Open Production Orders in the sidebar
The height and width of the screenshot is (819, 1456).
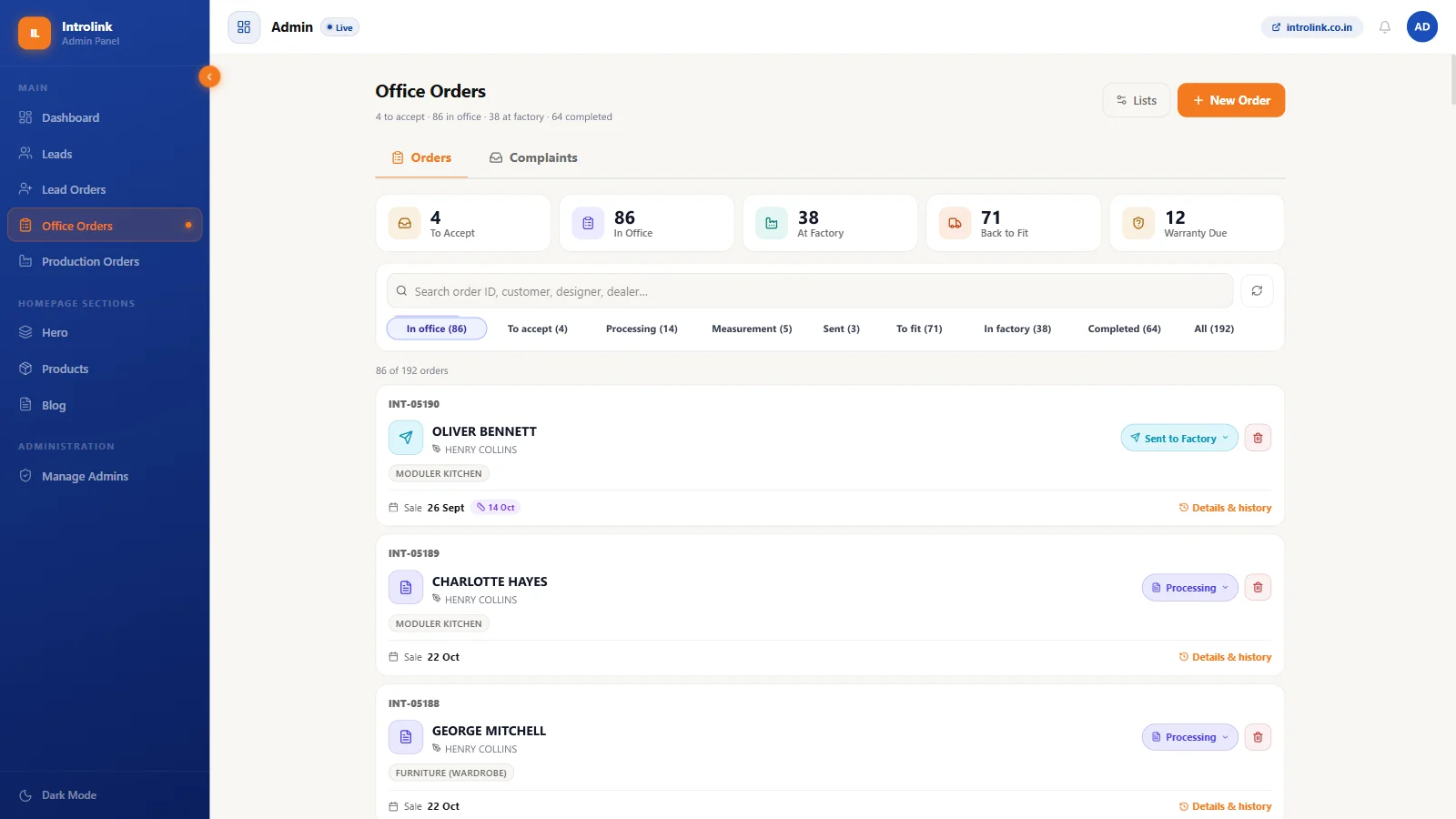pyautogui.click(x=105, y=261)
